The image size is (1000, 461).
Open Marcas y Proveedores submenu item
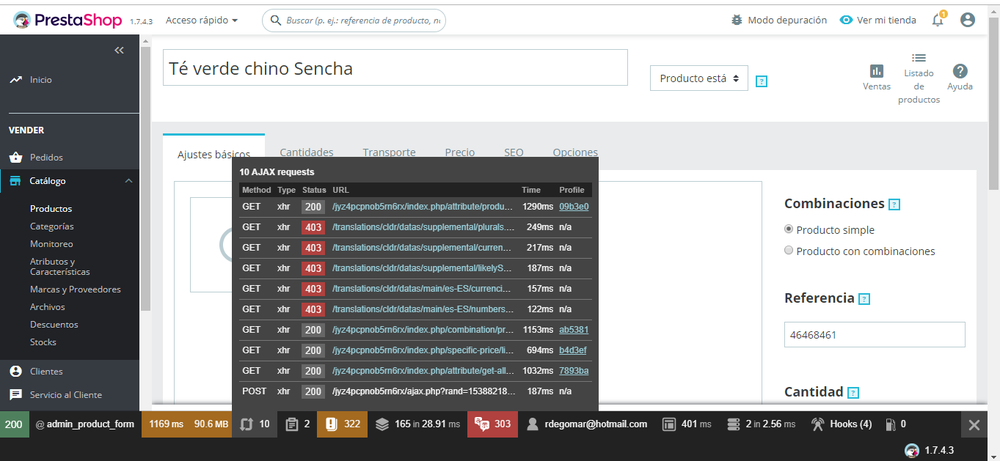(x=75, y=289)
